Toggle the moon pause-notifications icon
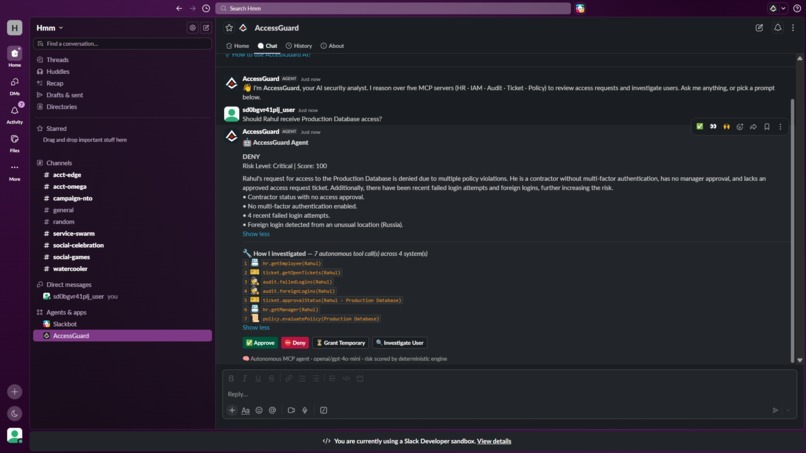 [x=14, y=413]
